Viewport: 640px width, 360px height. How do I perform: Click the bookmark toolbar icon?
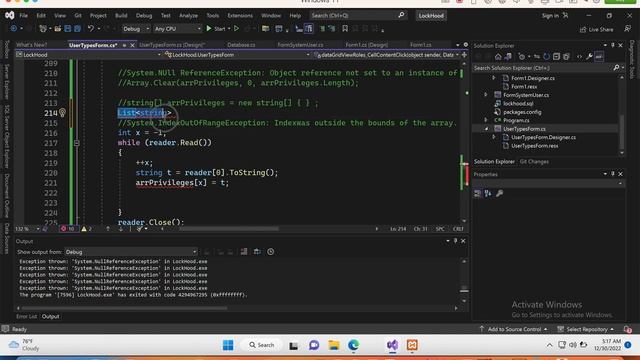coord(345,29)
